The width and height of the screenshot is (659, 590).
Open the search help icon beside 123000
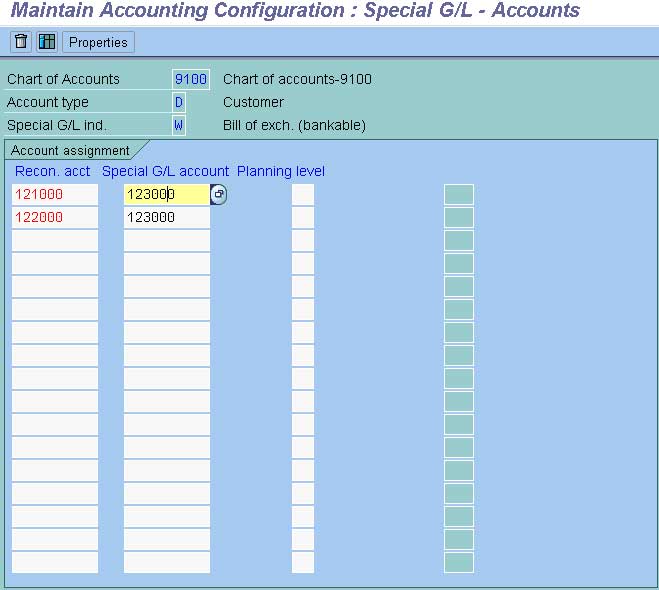[x=219, y=194]
